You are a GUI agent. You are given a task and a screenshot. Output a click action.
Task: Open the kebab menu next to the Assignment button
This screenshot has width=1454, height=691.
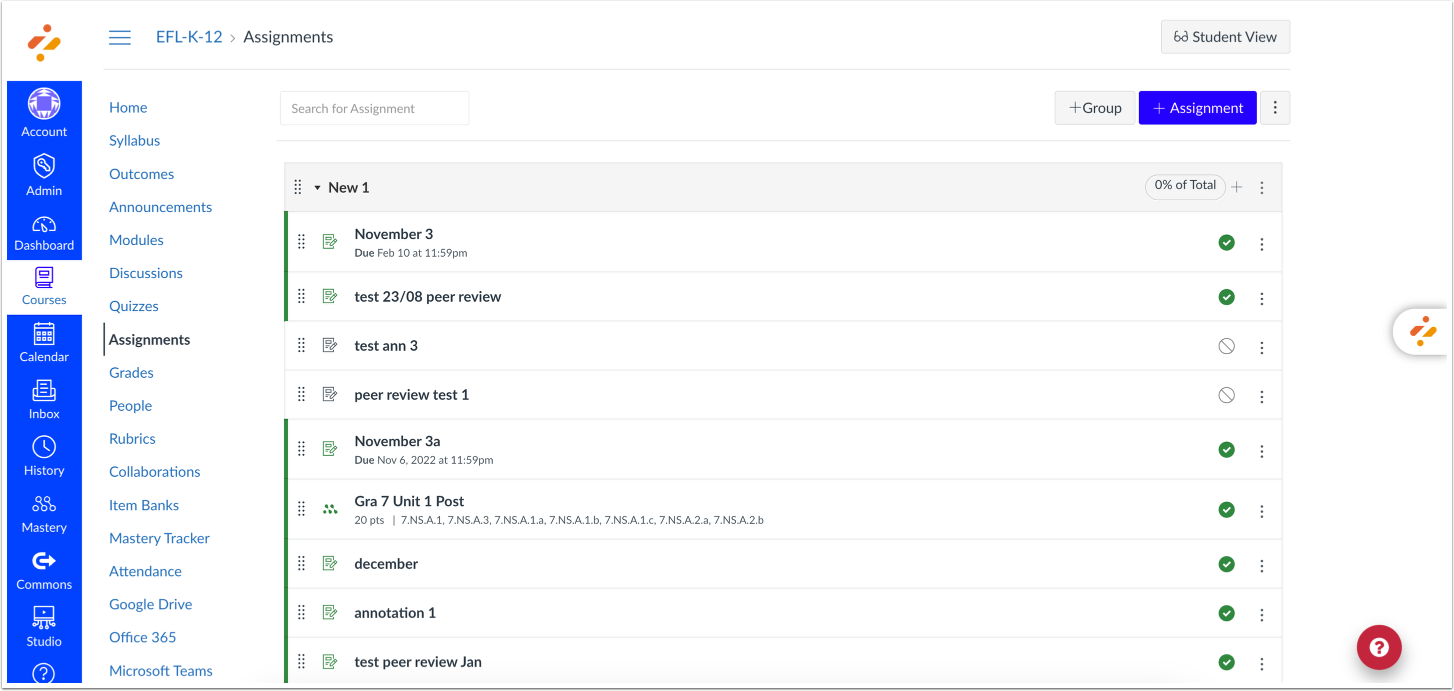1275,107
